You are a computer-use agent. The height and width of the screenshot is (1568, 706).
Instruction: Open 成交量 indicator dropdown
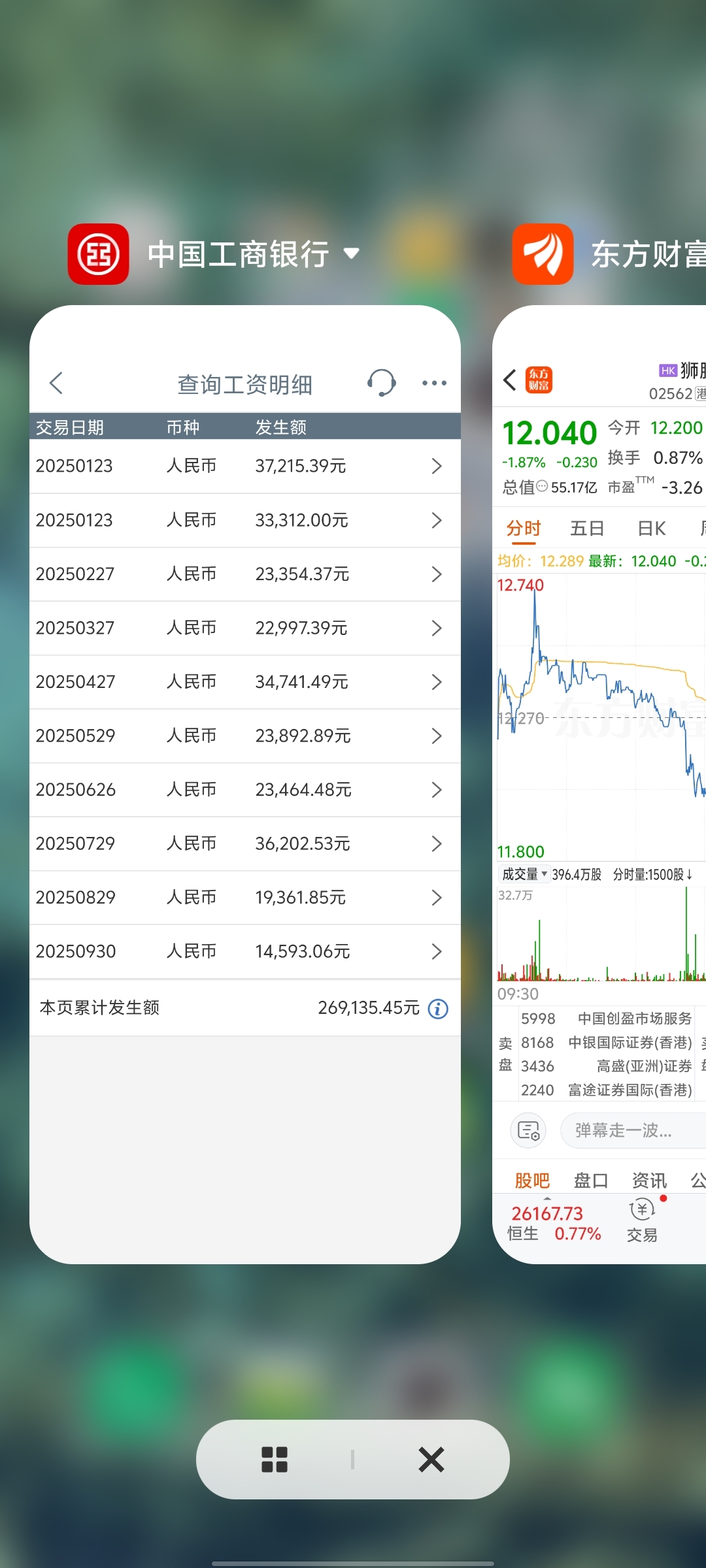coord(524,874)
